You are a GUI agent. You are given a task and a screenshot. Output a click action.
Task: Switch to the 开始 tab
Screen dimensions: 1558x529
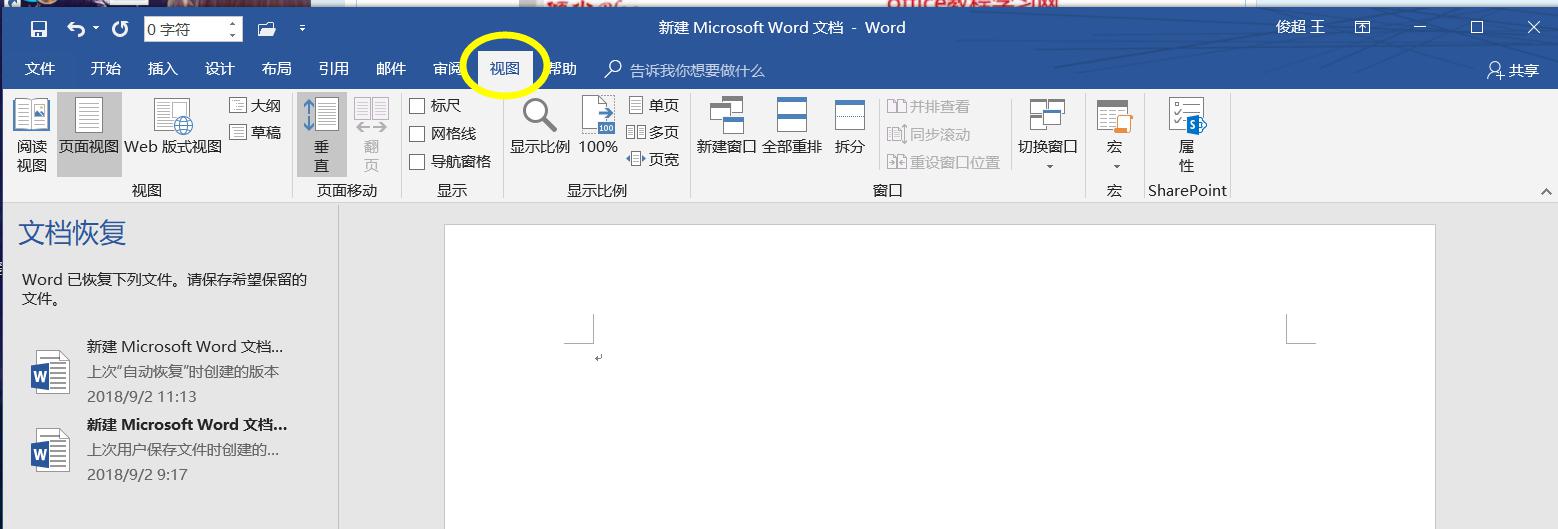tap(106, 69)
